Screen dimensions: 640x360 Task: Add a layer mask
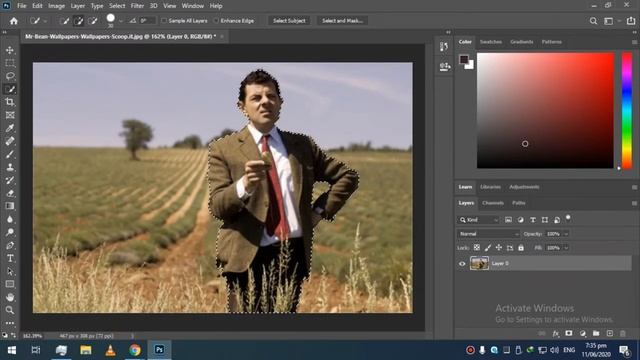[569, 333]
